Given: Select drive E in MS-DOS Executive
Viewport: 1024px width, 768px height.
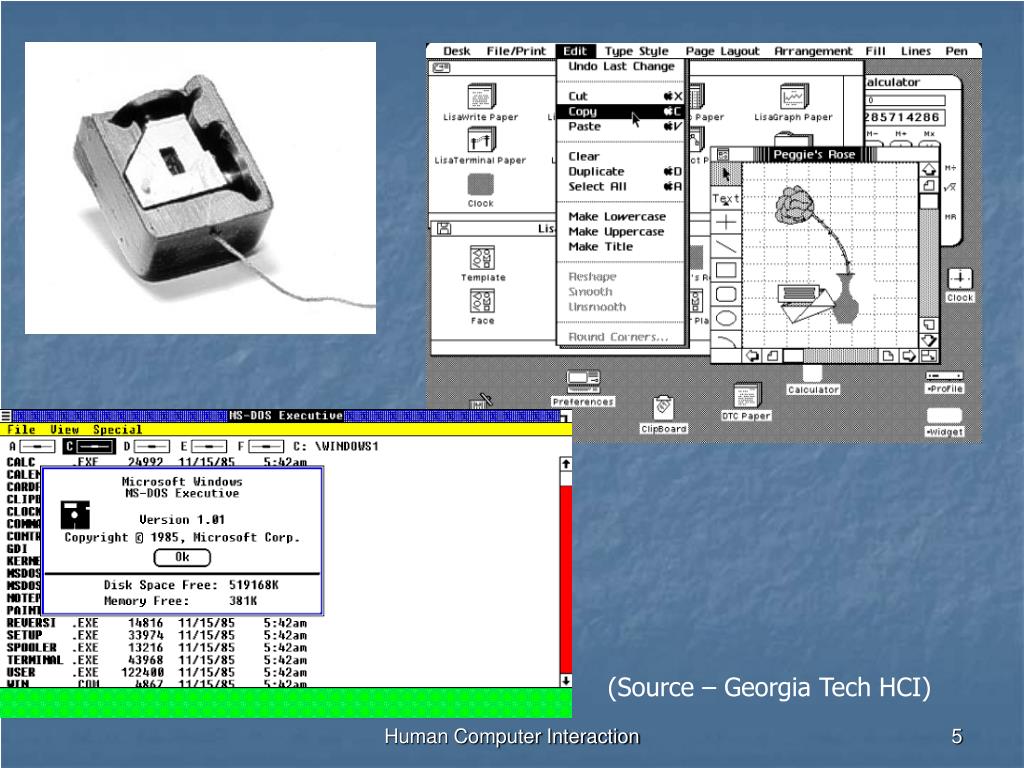Looking at the screenshot, I should [203, 447].
